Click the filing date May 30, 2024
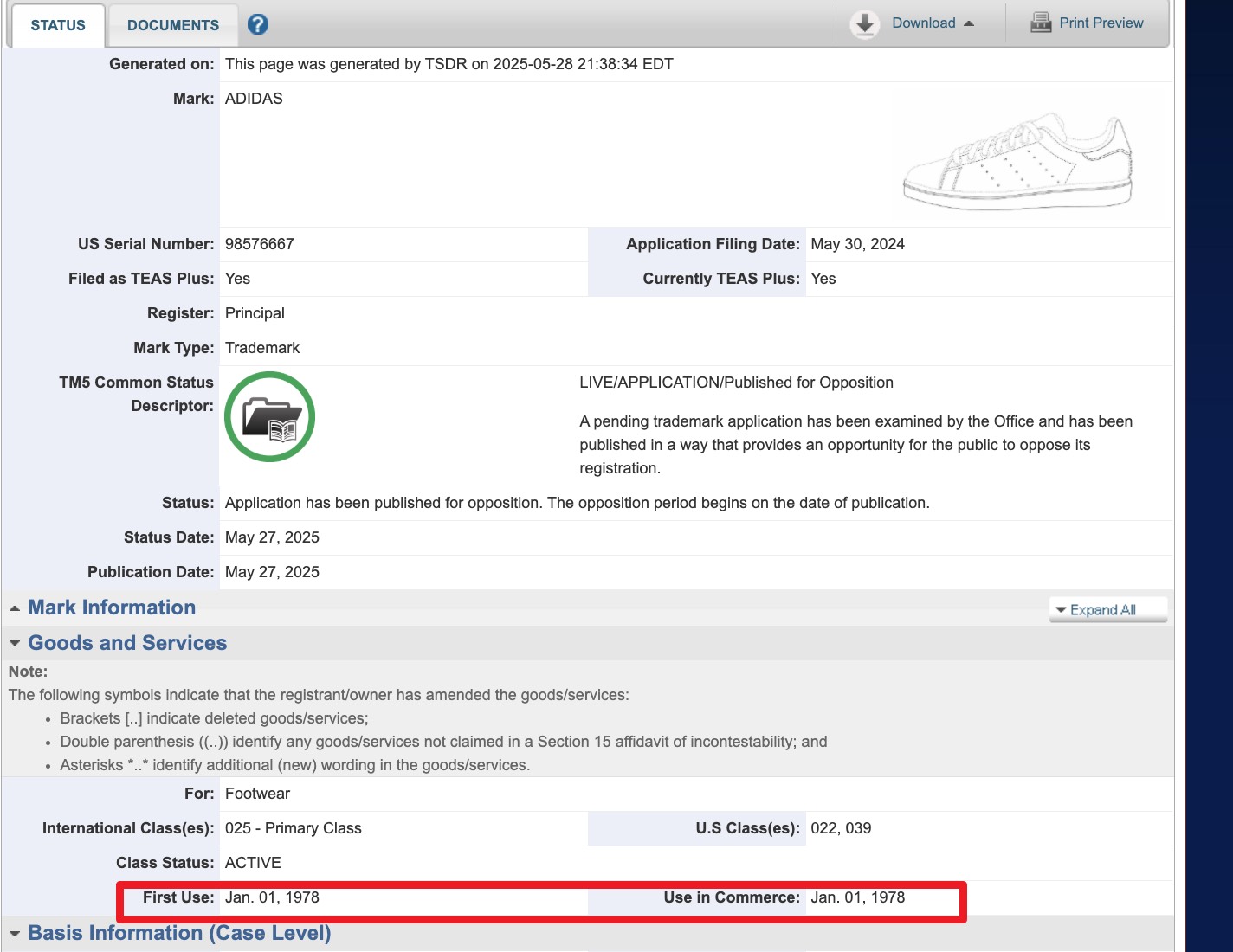 857,244
